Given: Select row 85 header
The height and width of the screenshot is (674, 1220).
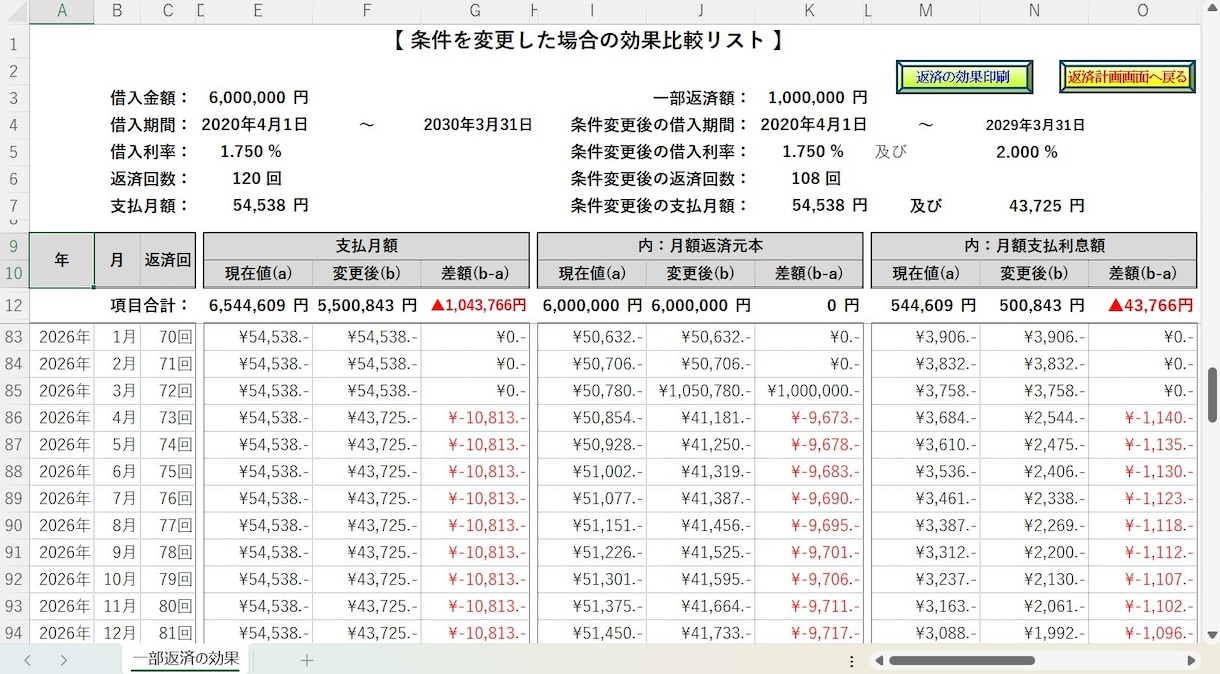Looking at the screenshot, I should [x=14, y=390].
